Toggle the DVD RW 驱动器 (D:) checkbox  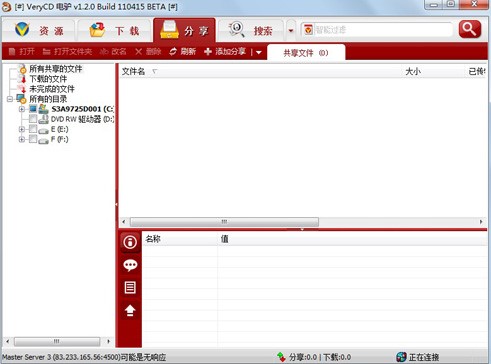(33, 119)
